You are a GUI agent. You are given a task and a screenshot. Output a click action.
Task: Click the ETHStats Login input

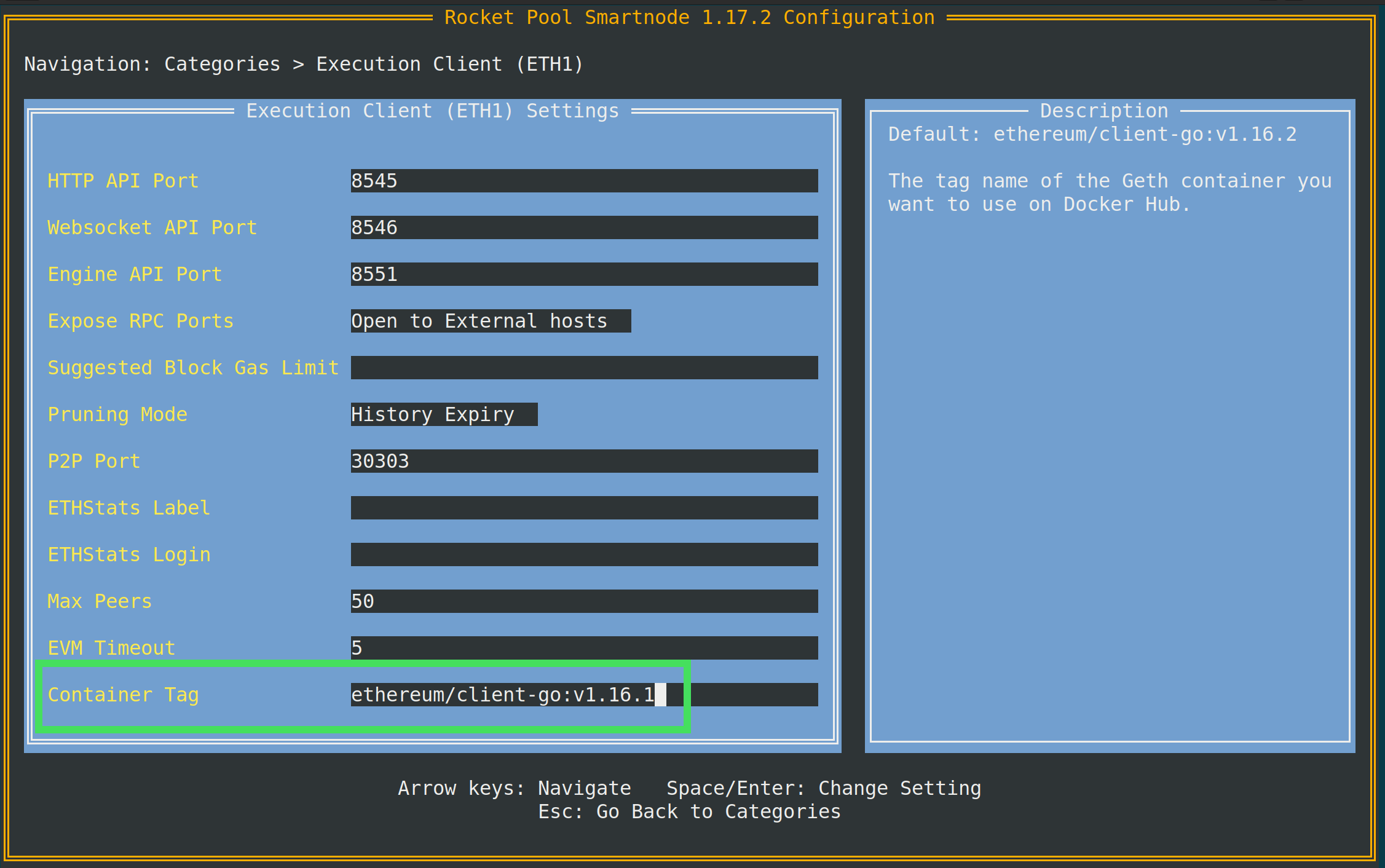[x=584, y=554]
